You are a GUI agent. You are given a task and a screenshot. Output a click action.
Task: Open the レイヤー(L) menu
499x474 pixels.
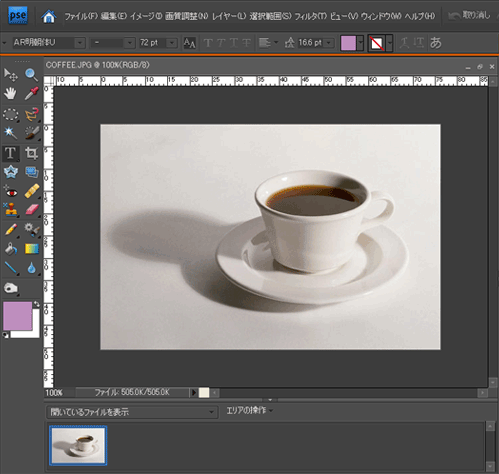click(x=229, y=16)
